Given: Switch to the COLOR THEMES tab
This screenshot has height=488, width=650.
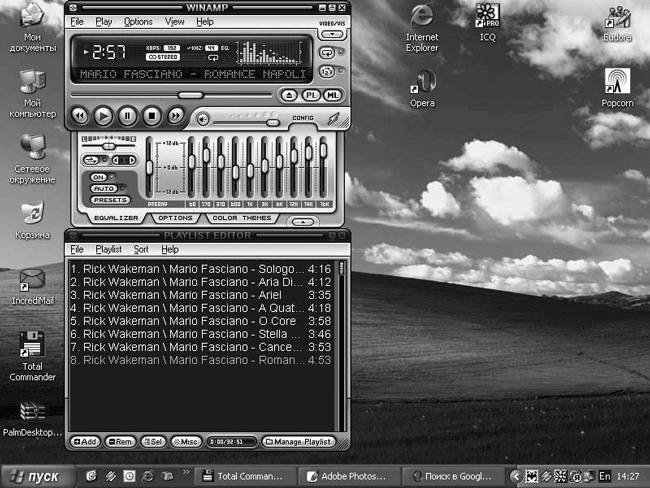Looking at the screenshot, I should click(242, 218).
